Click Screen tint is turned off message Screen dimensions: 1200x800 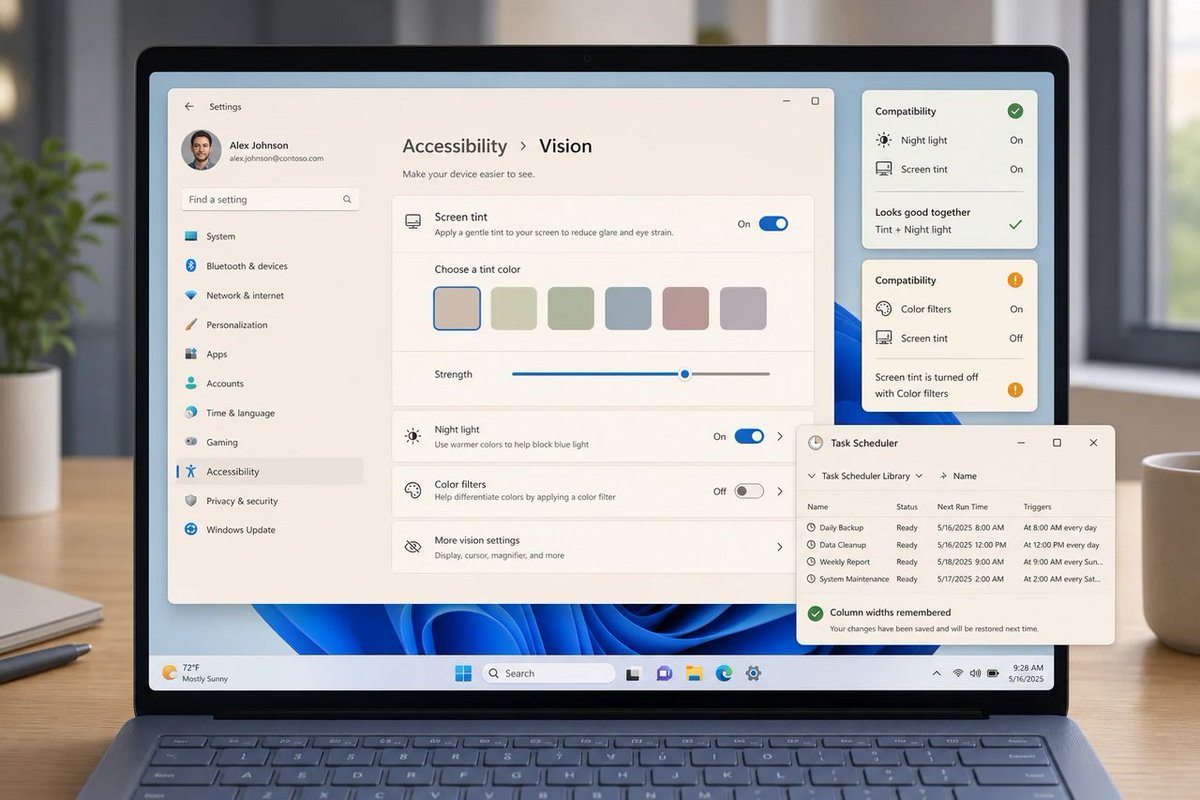[x=927, y=385]
